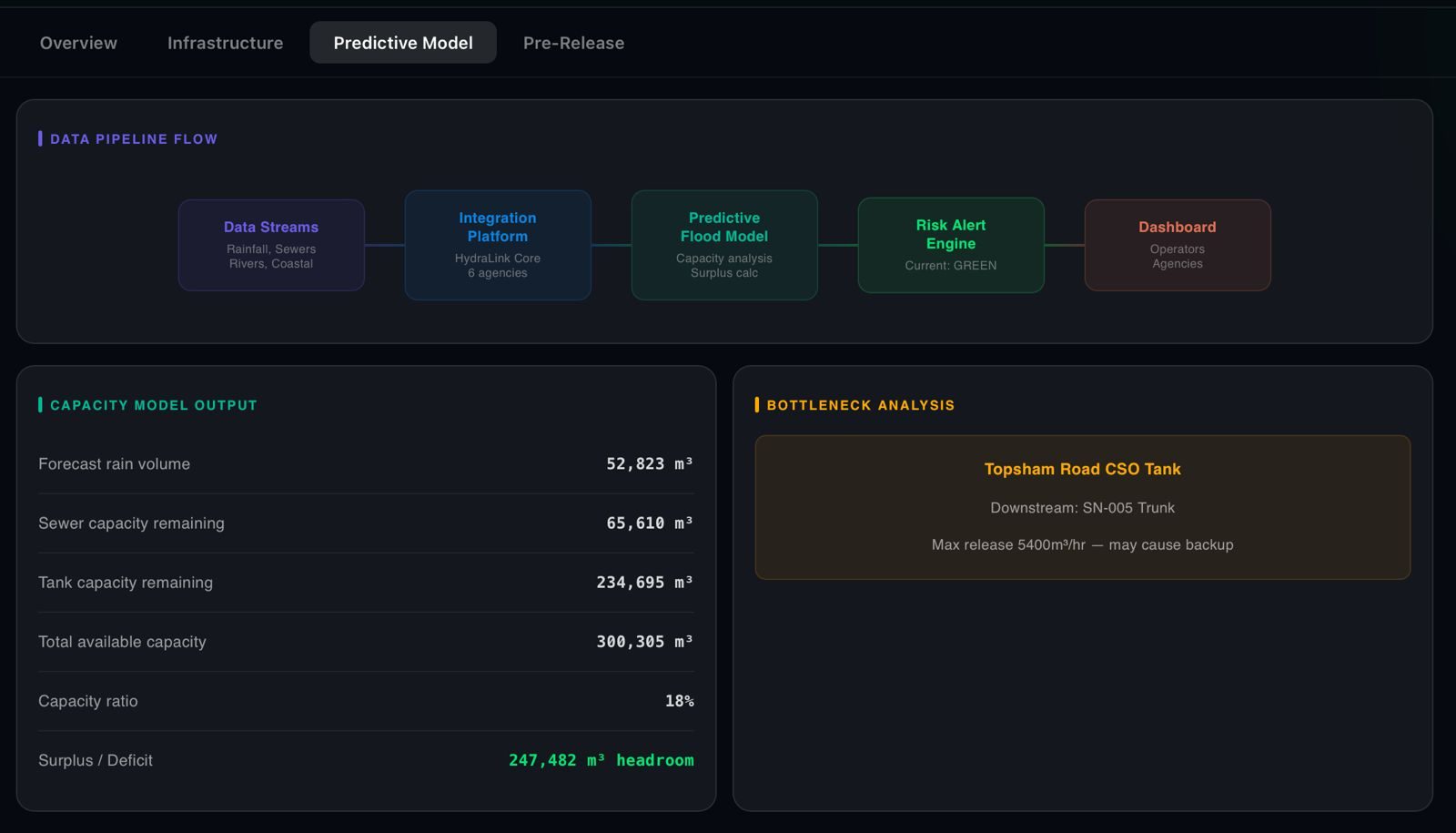Switch to the Overview tab
The height and width of the screenshot is (833, 1456).
coord(78,43)
